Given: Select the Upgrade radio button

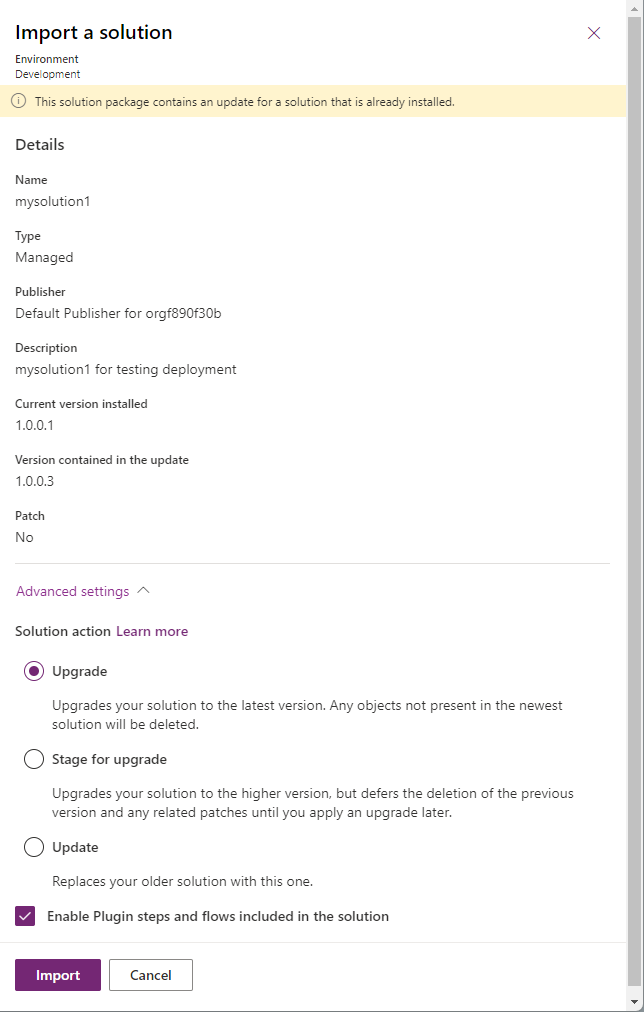Looking at the screenshot, I should click(34, 671).
